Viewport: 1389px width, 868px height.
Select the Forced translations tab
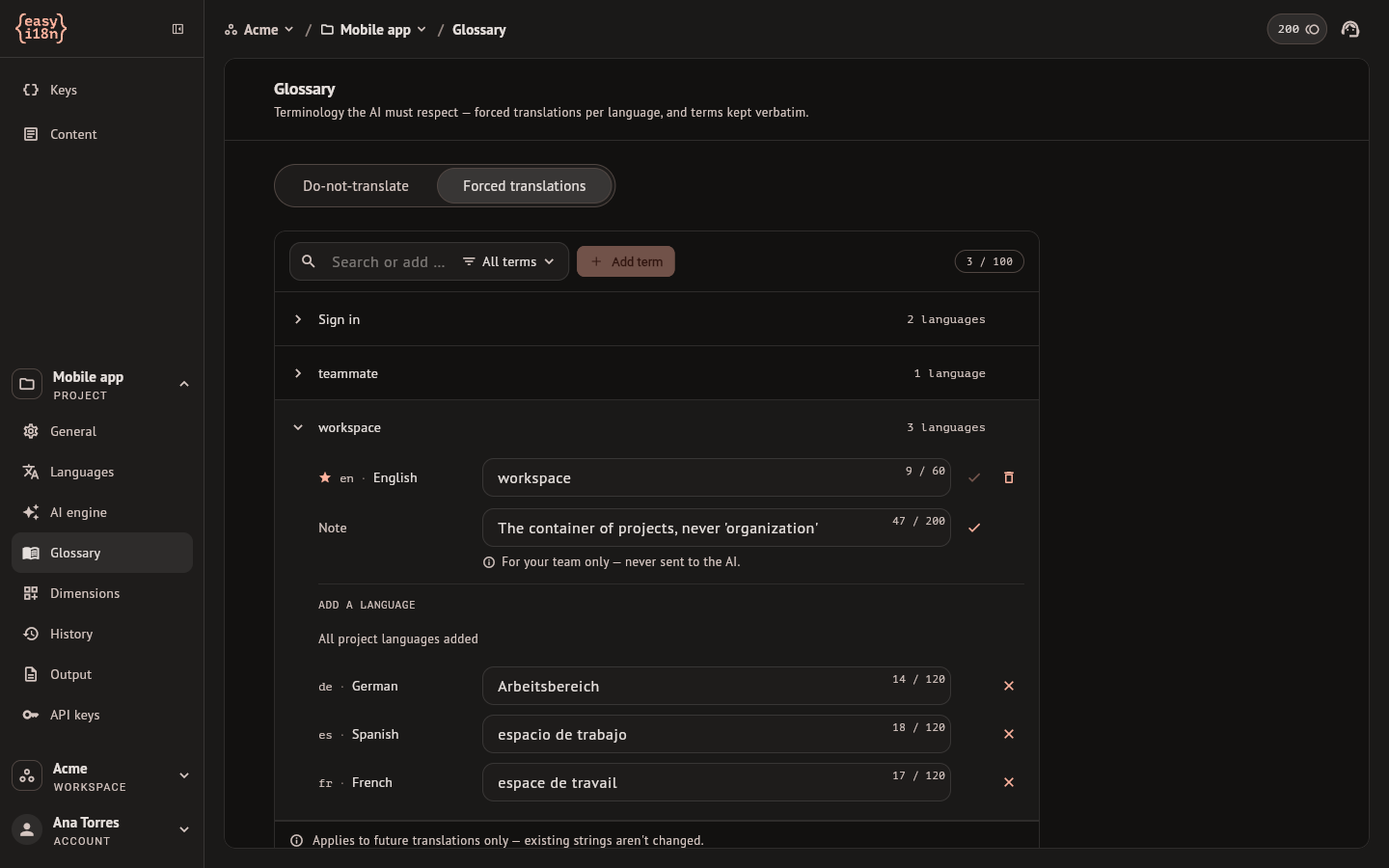[525, 186]
